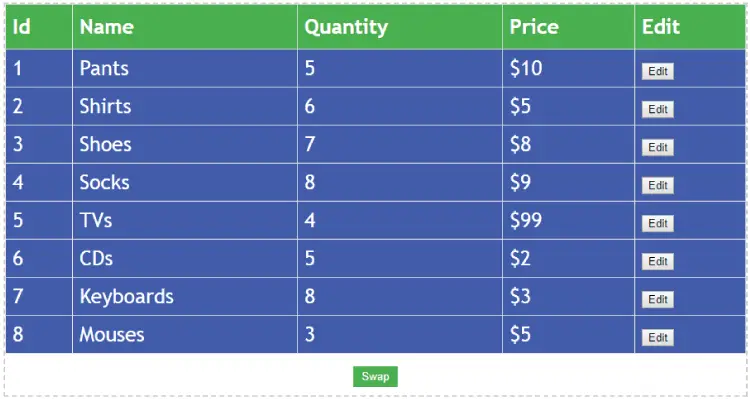This screenshot has width=750, height=399.
Task: Select the Edit column header
Action: click(x=690, y=27)
